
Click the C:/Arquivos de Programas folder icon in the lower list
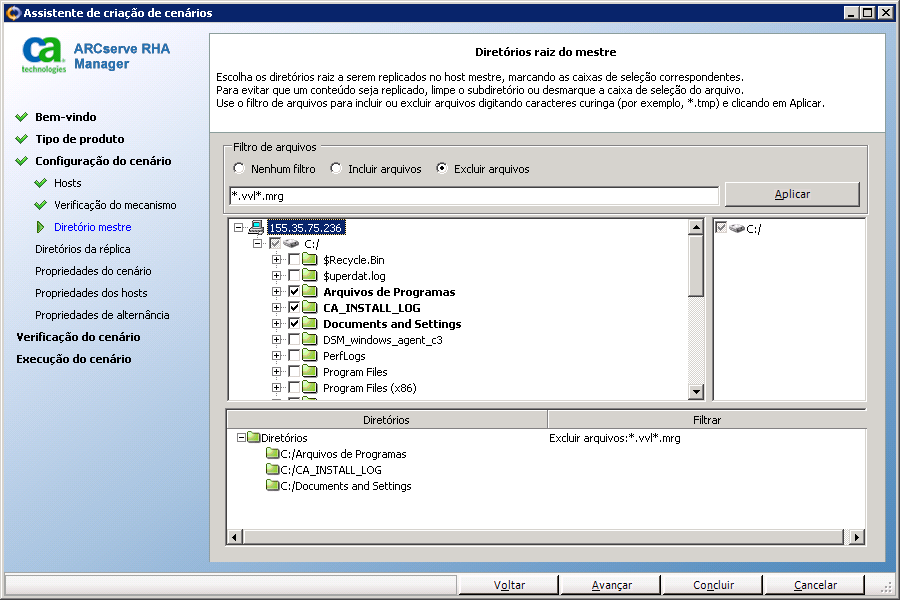click(273, 454)
